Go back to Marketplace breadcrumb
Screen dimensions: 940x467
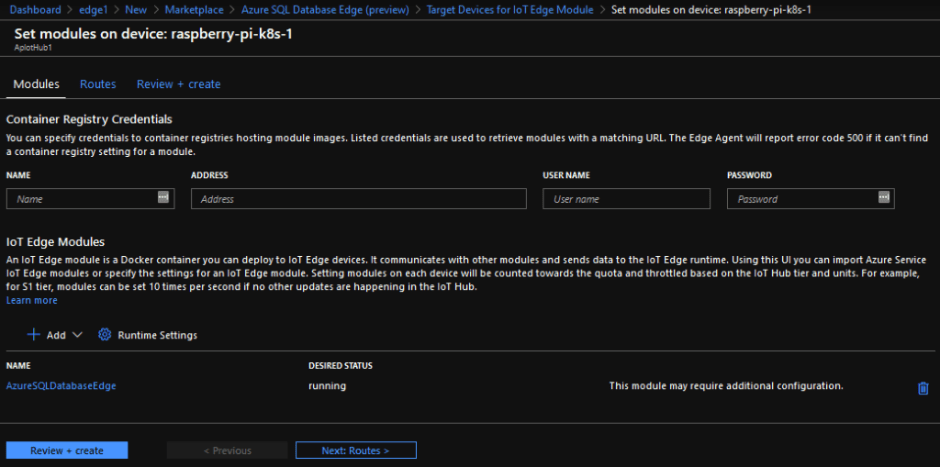click(195, 9)
